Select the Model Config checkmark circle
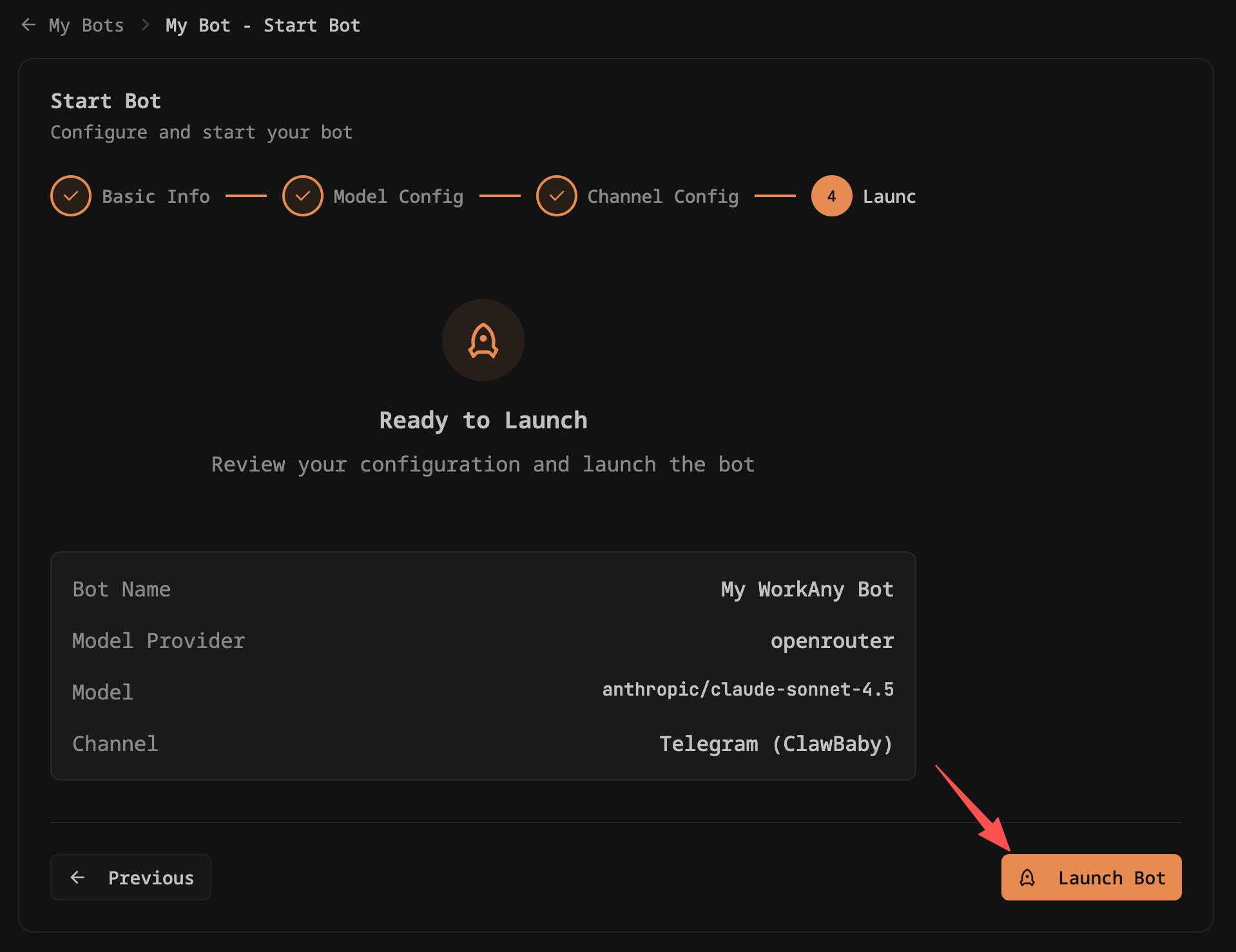This screenshot has width=1236, height=952. click(302, 196)
